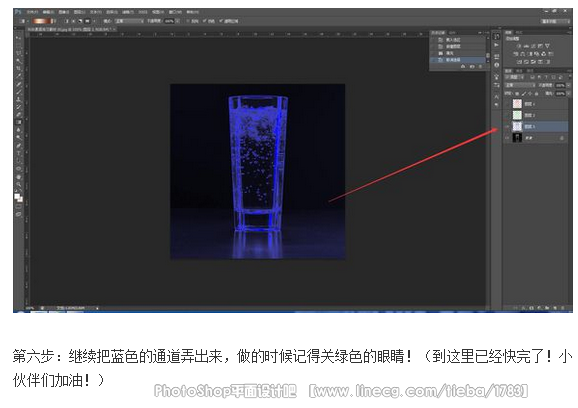Screen dimensions: 578x408
Task: Toggle visibility of the green thumbnail layer
Action: point(508,115)
